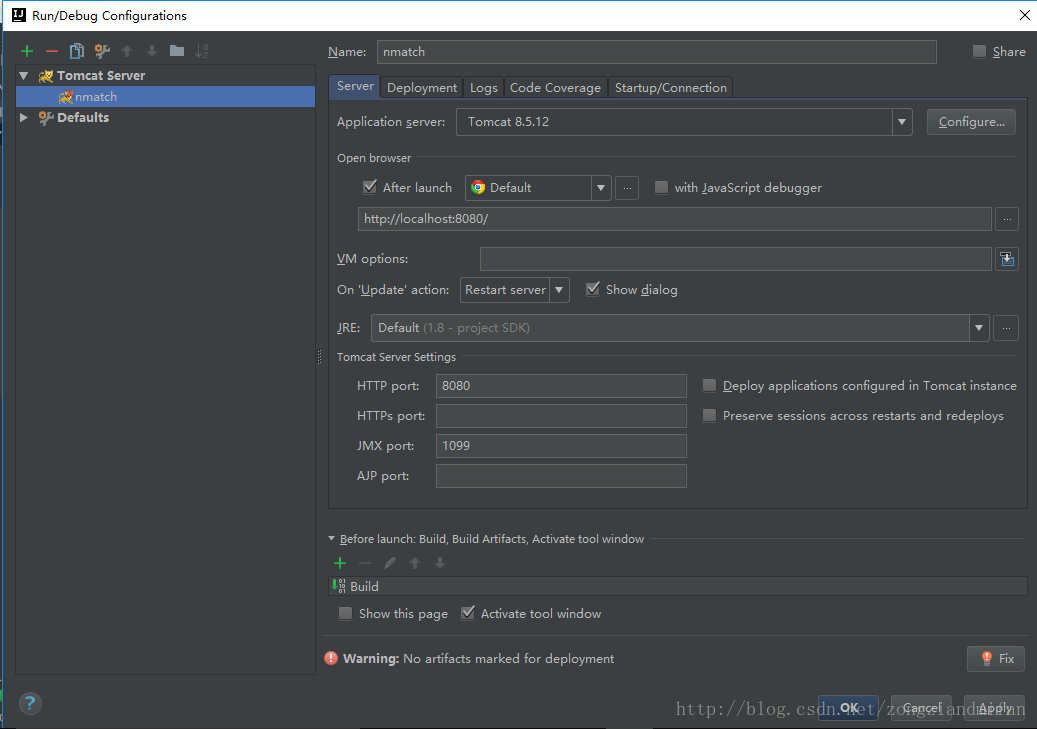Viewport: 1037px width, 729px height.
Task: Create a new folder using the folder icon
Action: 177,51
